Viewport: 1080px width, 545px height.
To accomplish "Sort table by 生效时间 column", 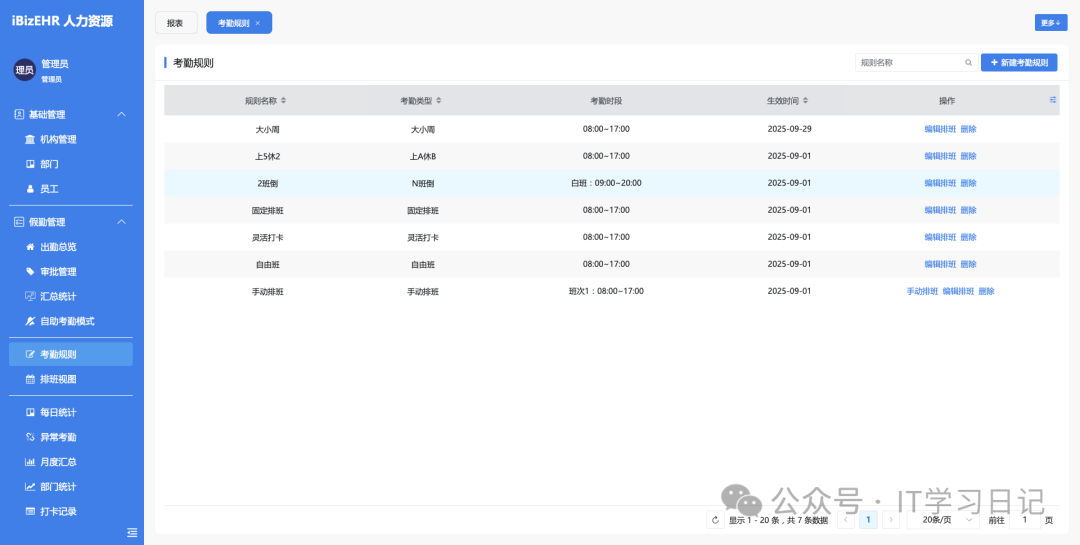I will click(806, 101).
